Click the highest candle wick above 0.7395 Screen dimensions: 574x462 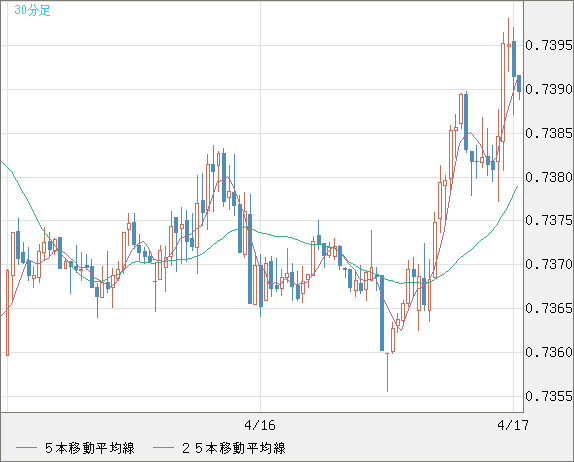pyautogui.click(x=508, y=31)
